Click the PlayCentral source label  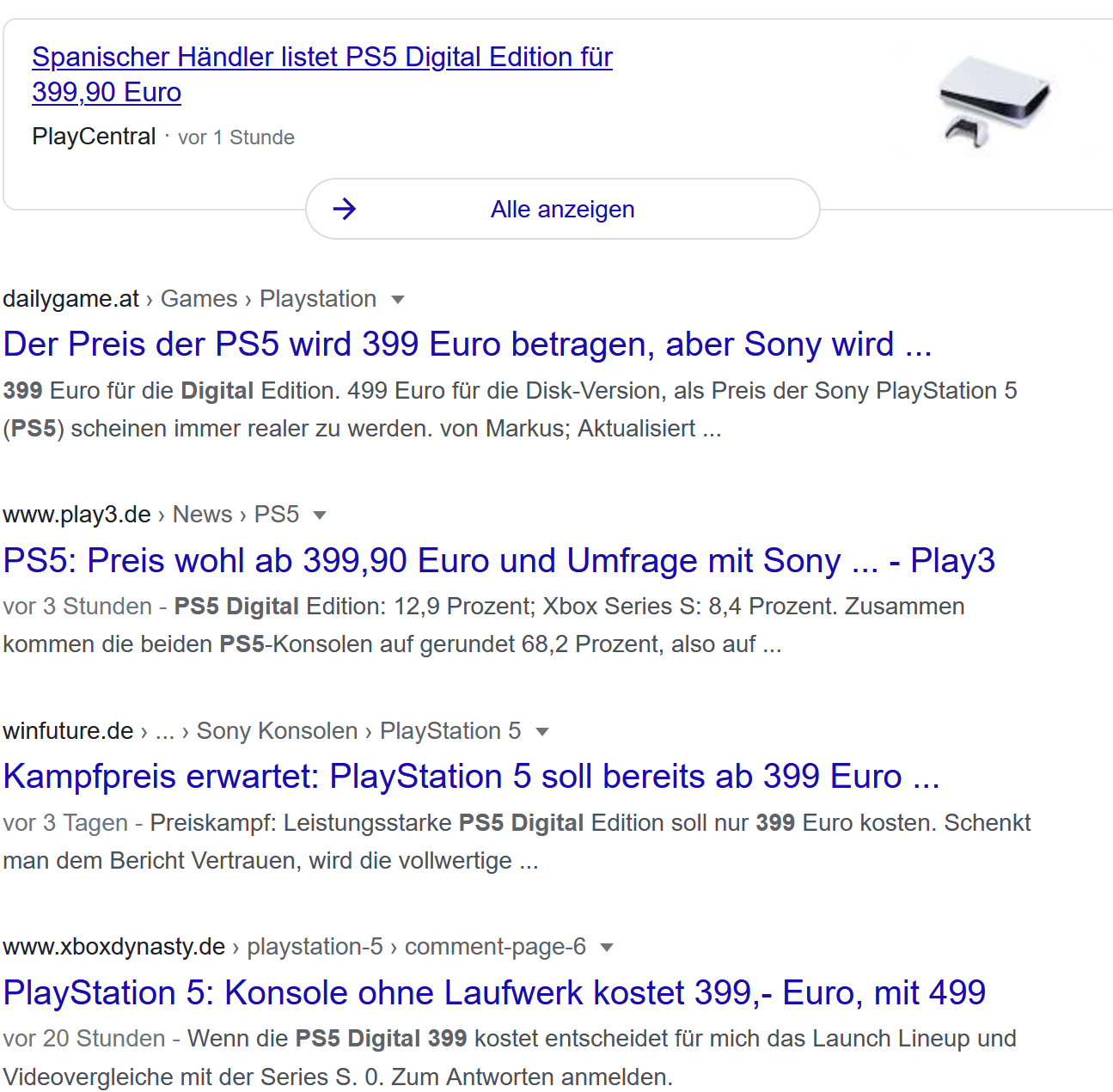point(94,137)
